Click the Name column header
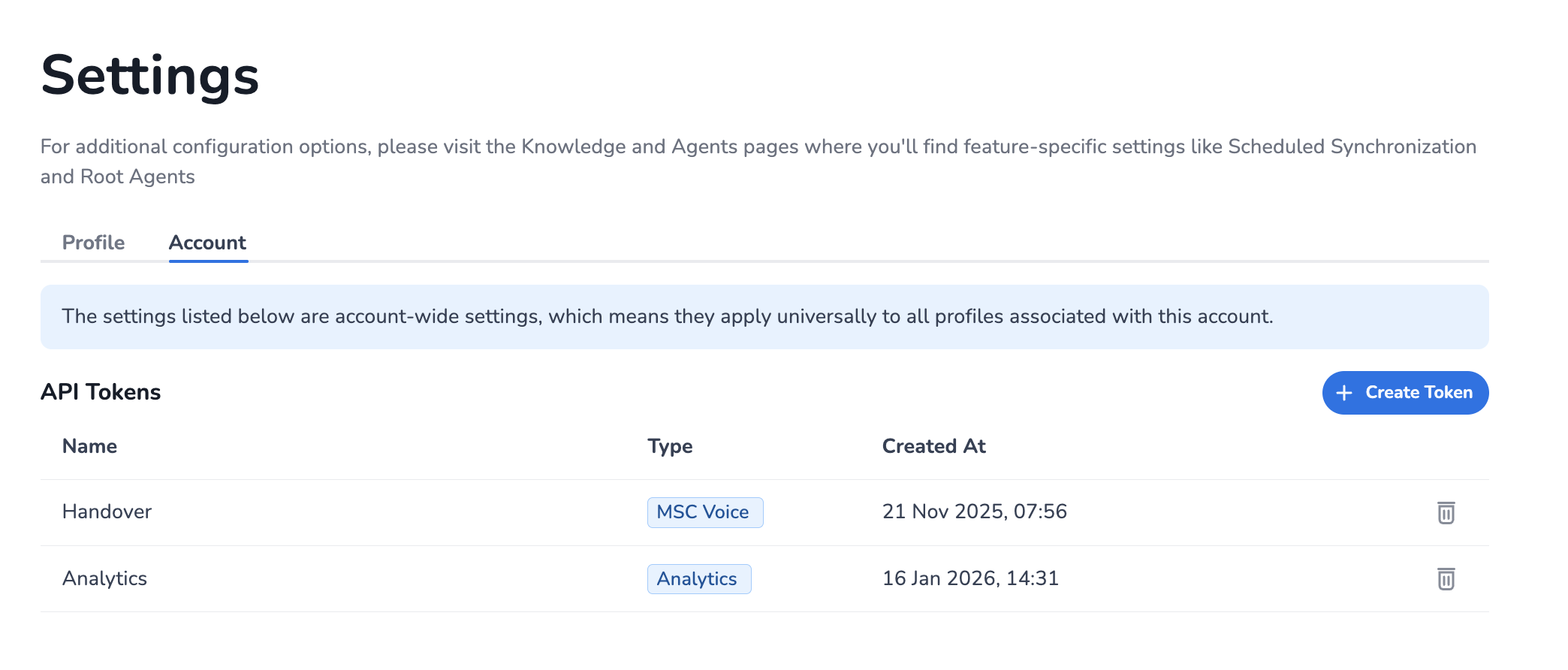1568x670 pixels. point(89,446)
